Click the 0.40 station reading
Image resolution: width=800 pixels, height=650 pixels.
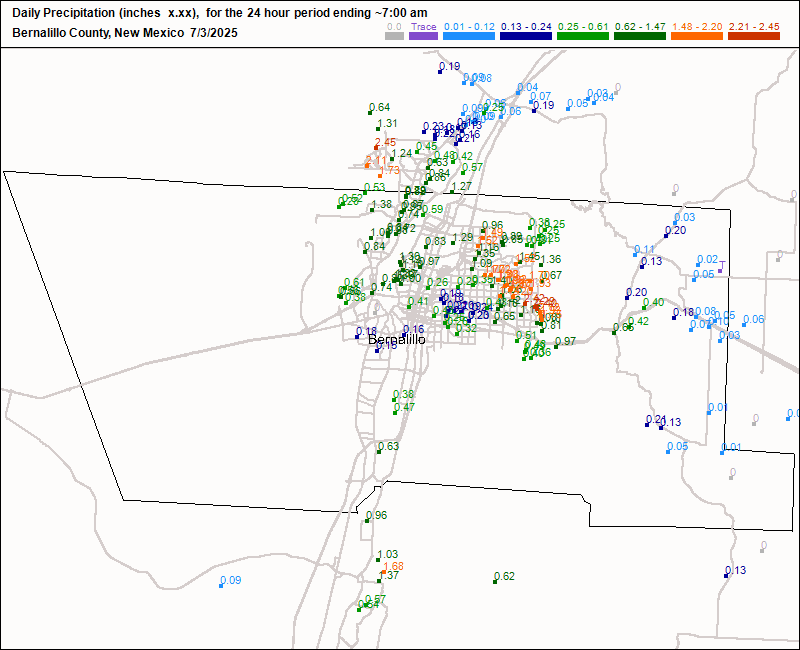click(x=653, y=303)
